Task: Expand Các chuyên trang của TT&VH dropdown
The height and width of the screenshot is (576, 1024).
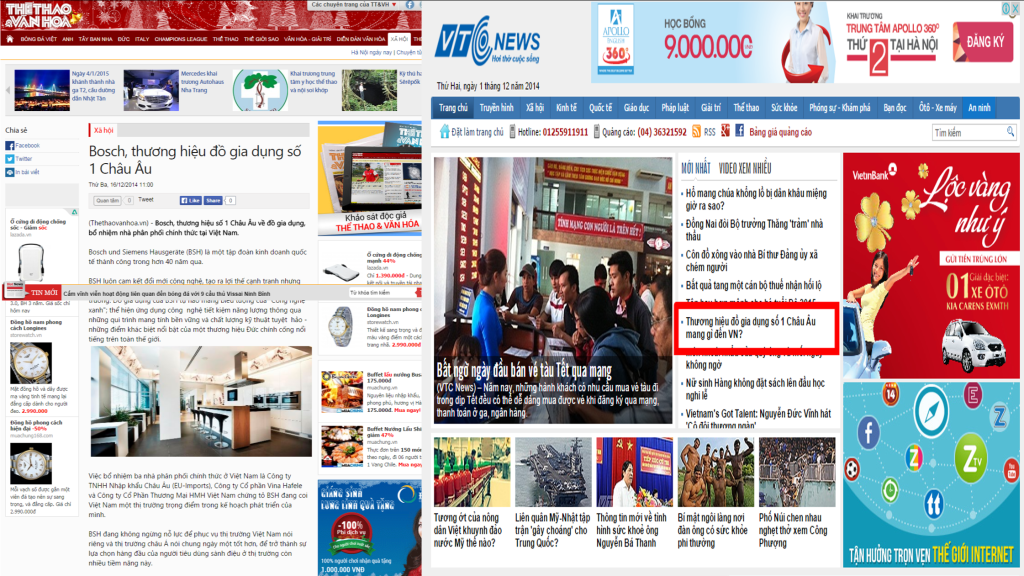Action: pyautogui.click(x=353, y=5)
